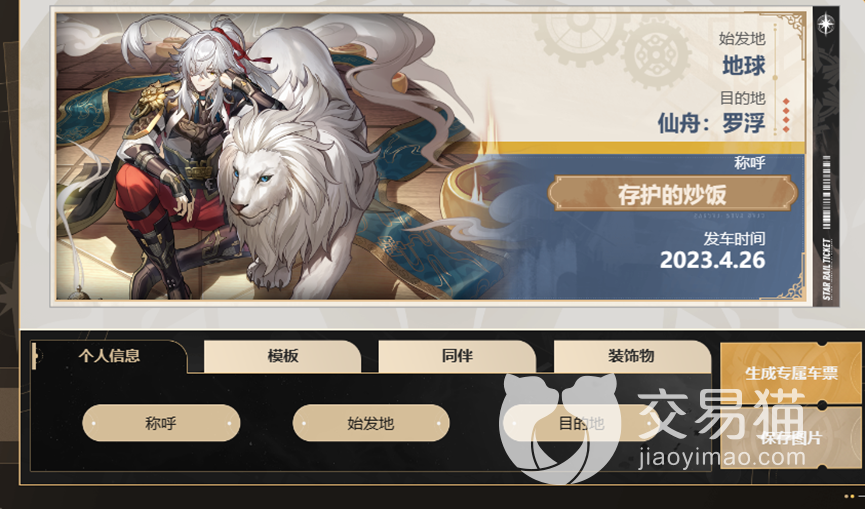Click the destination text 仙舟：罗浮
The image size is (865, 509).
[712, 122]
